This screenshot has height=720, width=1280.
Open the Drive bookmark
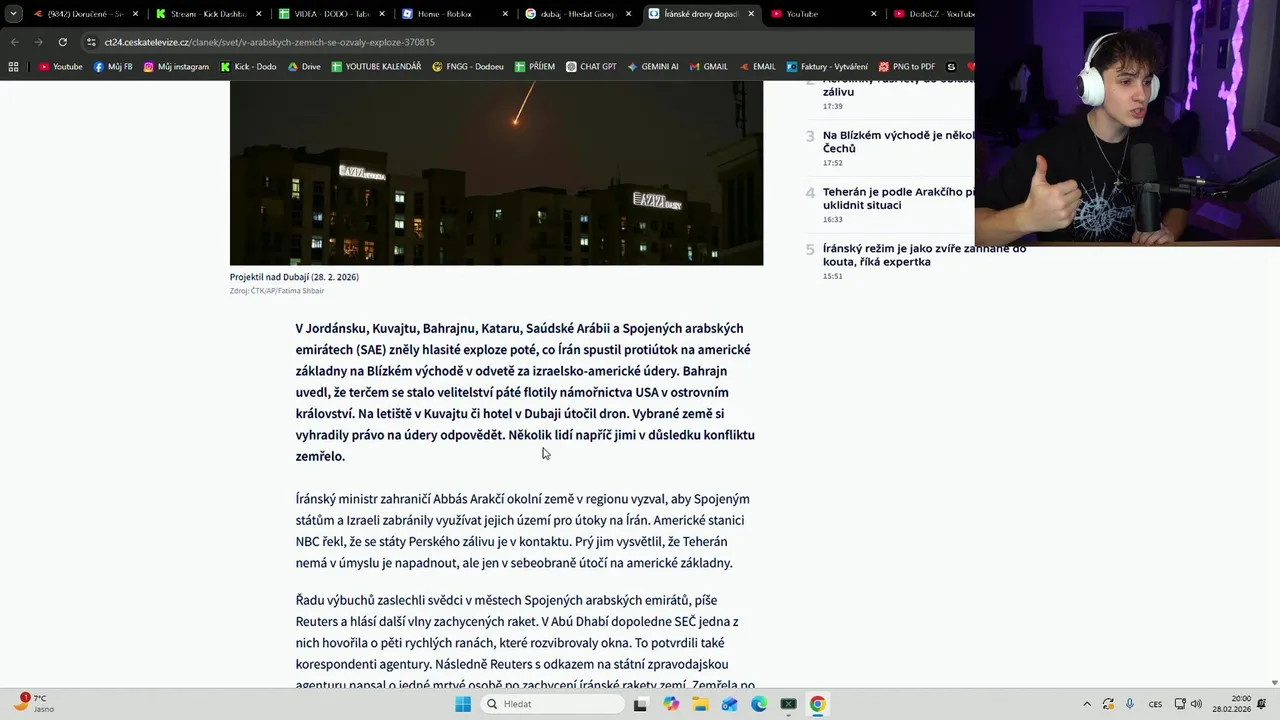point(304,67)
